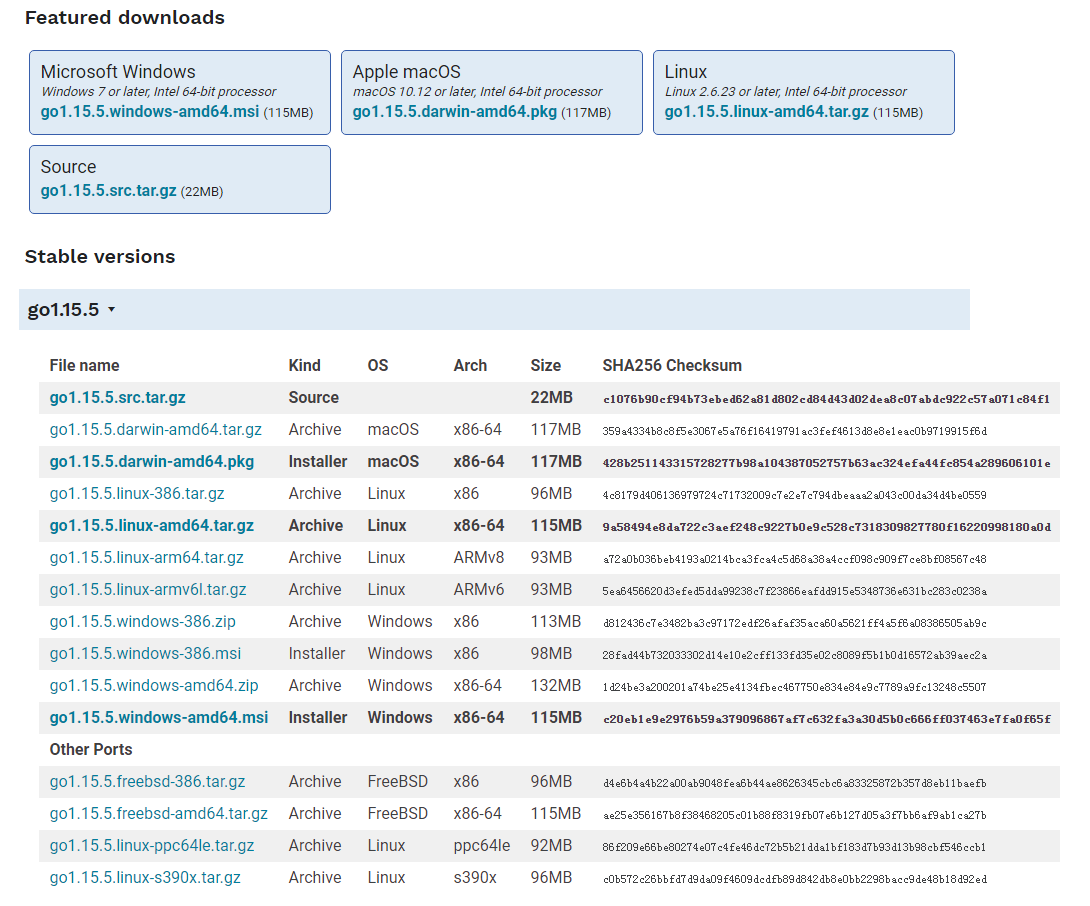Click the 'Arch' column header
The width and height of the screenshot is (1090, 906).
(x=471, y=366)
